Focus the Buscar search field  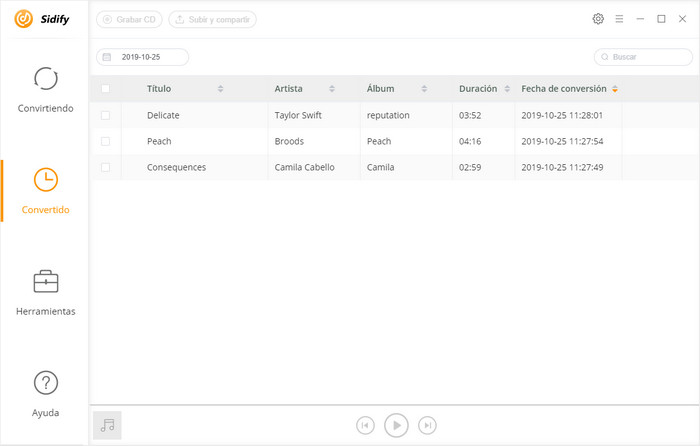point(643,57)
